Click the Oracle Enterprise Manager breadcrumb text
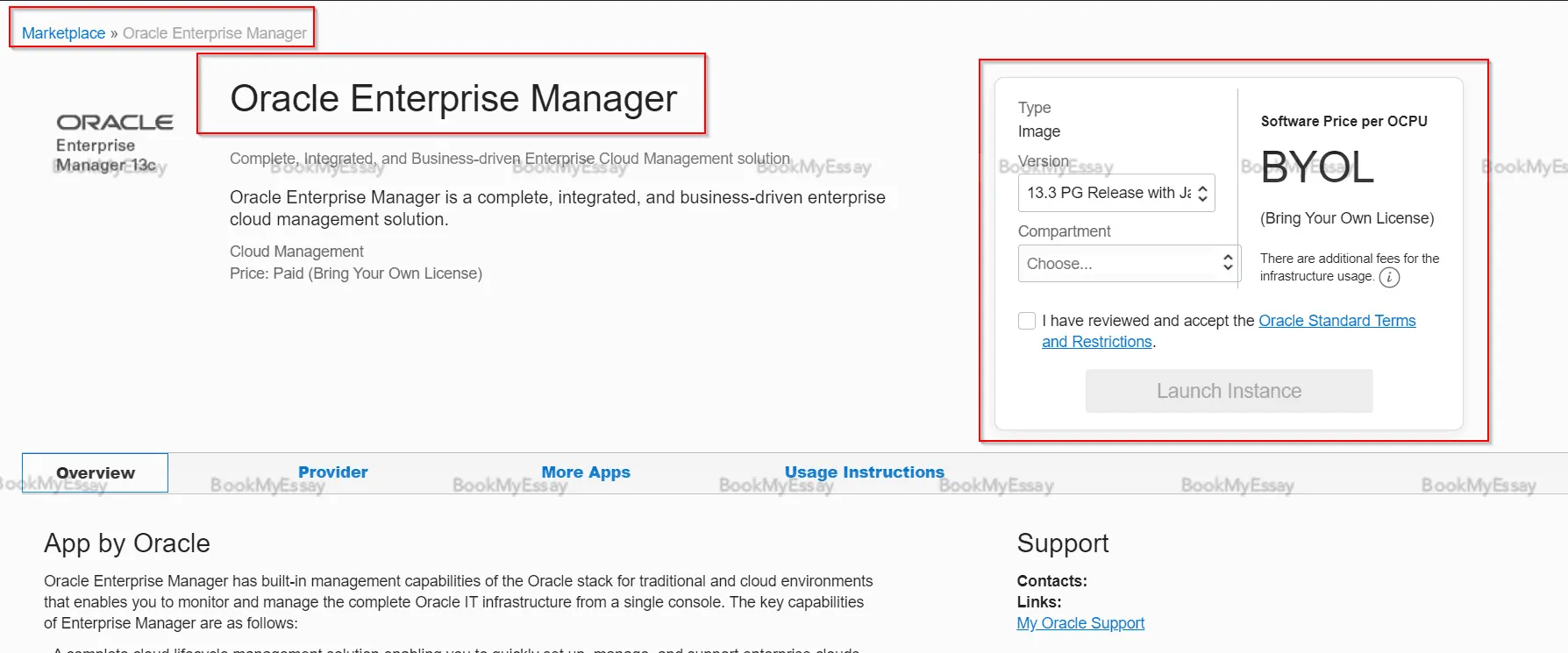 (x=215, y=33)
